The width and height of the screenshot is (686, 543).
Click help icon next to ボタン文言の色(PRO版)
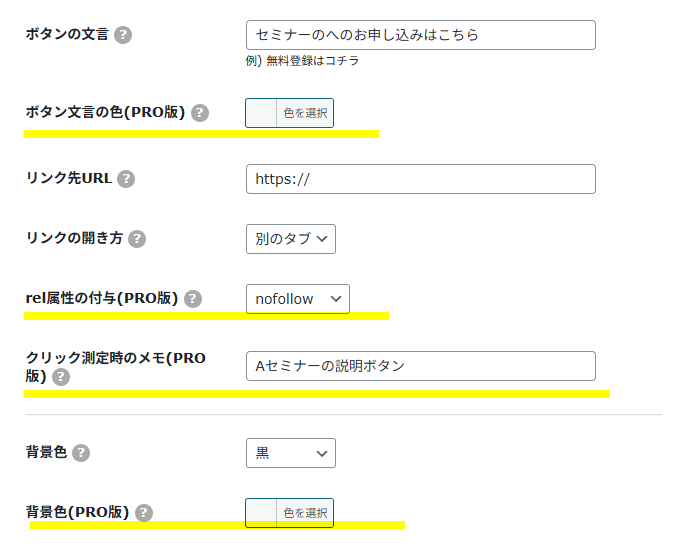[x=200, y=113]
